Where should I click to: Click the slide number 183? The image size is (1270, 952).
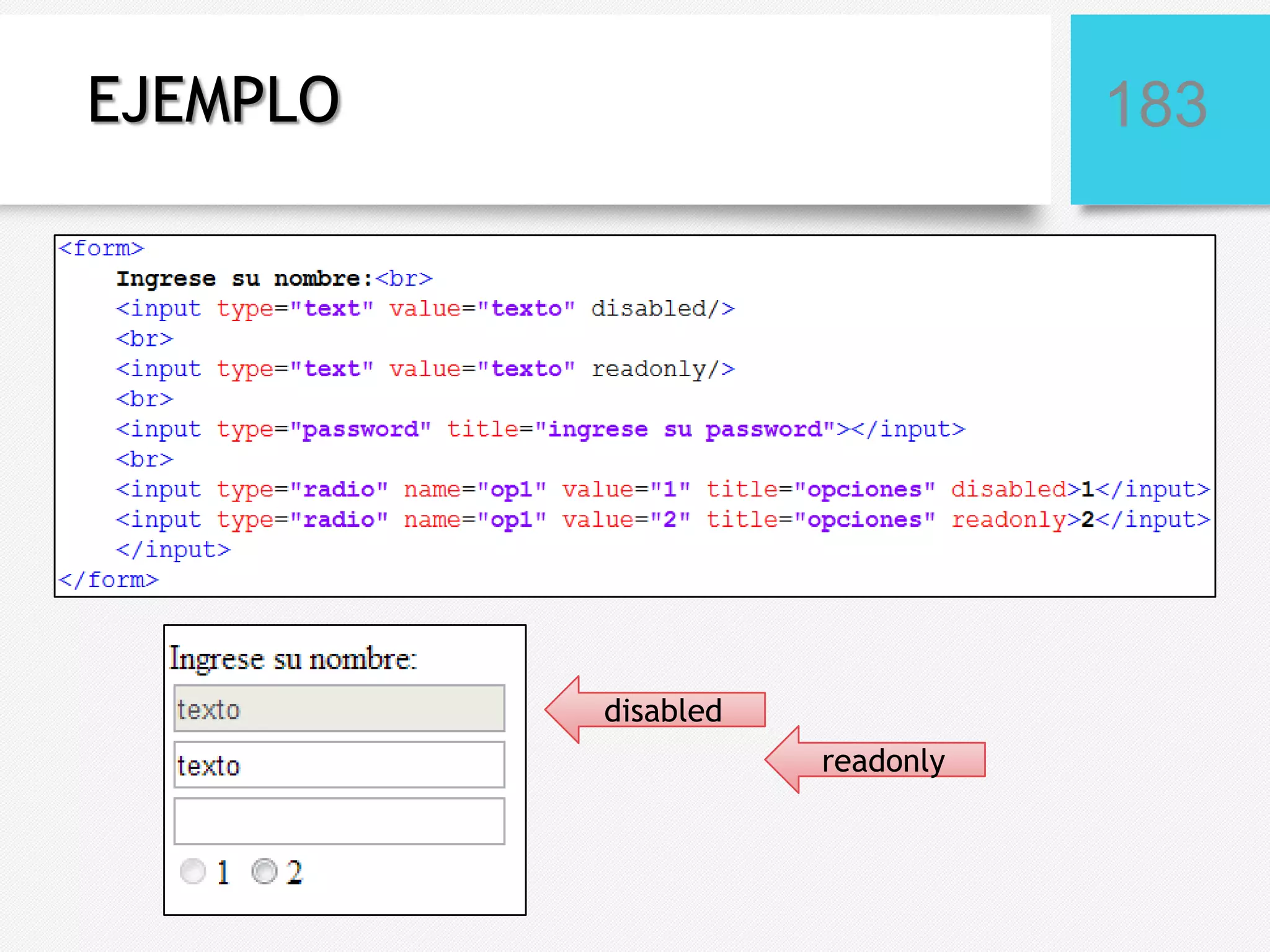(1157, 104)
